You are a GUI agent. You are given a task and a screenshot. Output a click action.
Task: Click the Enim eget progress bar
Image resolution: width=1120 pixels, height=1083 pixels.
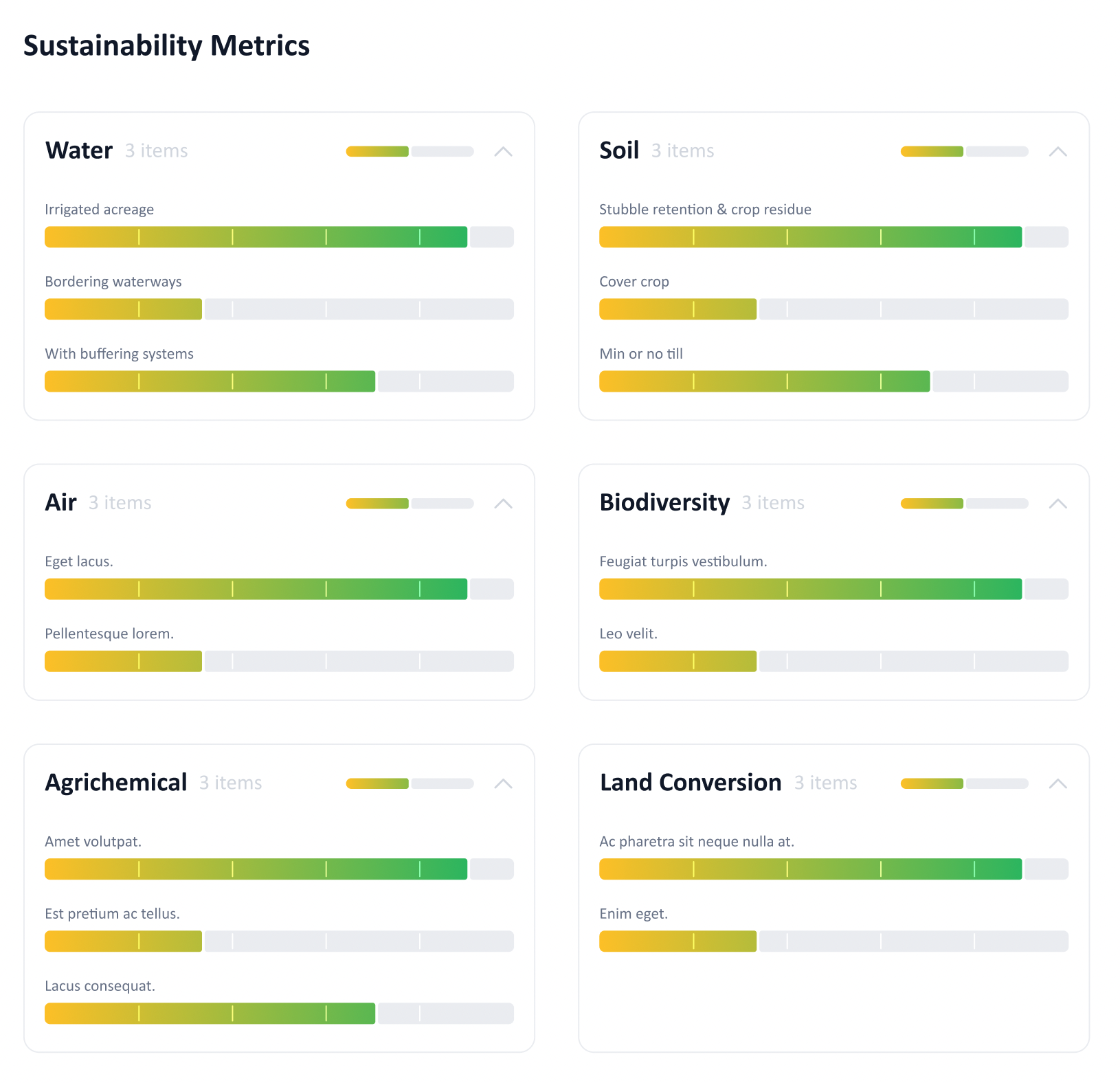pyautogui.click(x=833, y=941)
